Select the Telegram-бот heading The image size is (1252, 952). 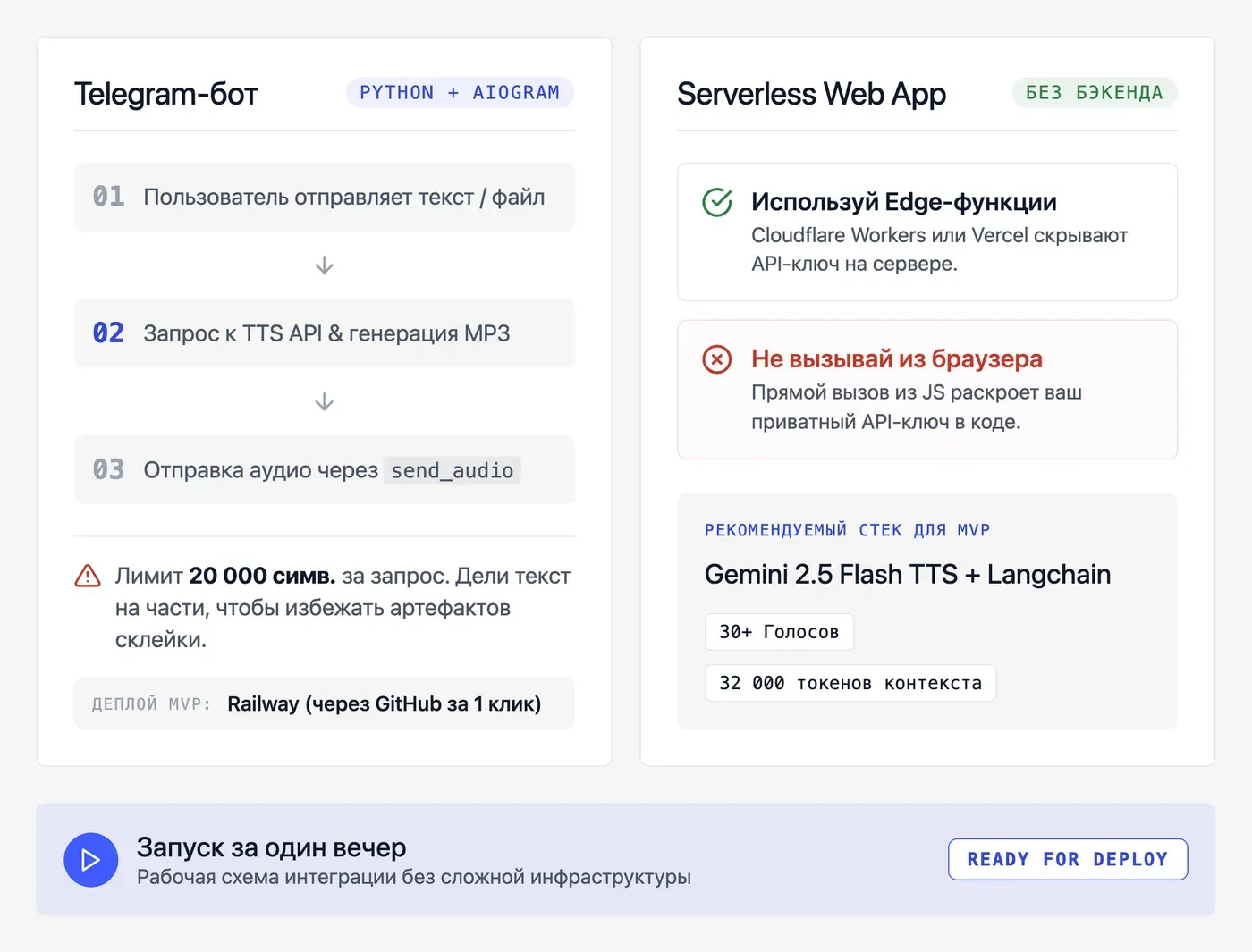click(x=166, y=94)
